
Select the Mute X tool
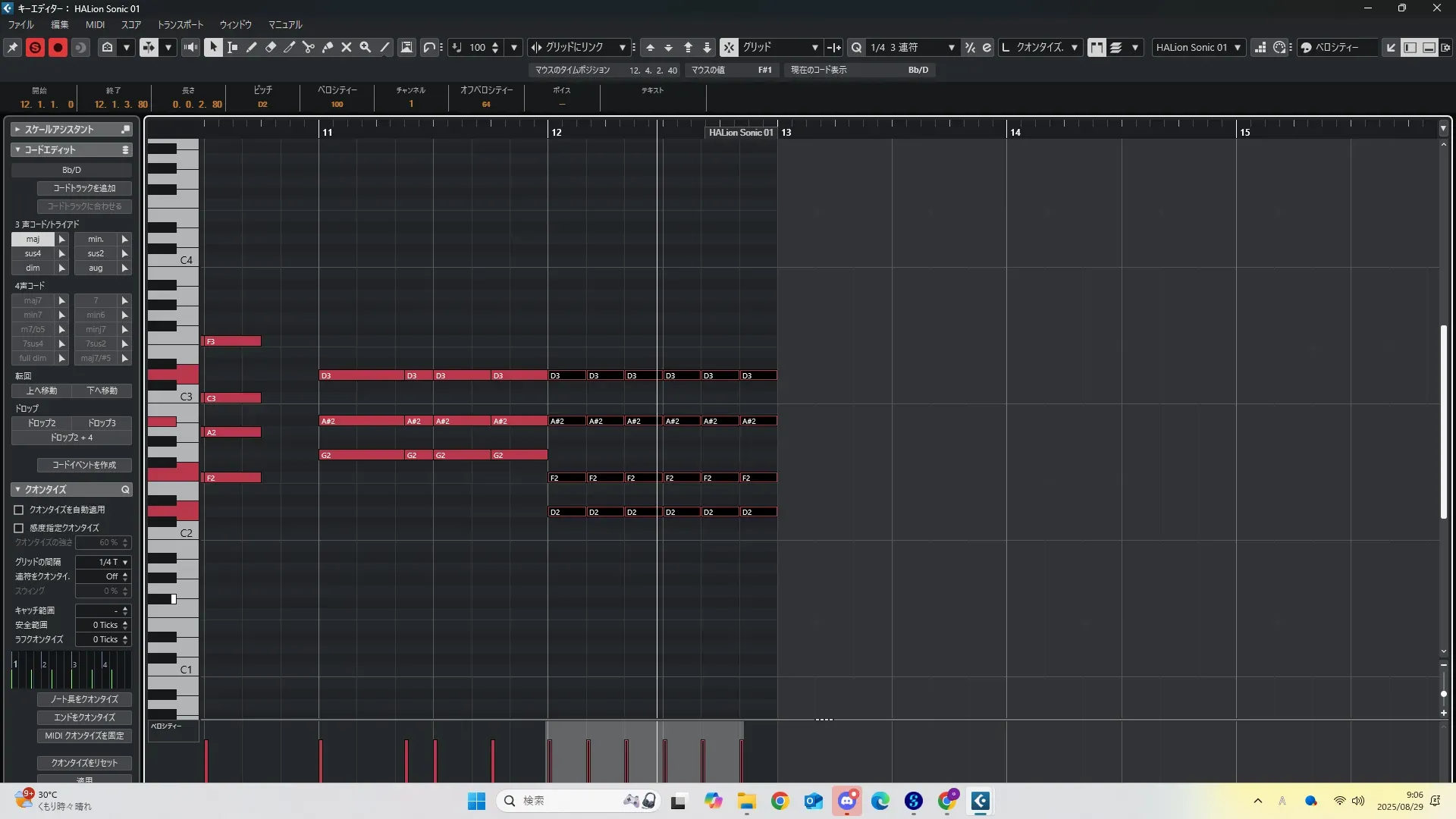(x=347, y=47)
